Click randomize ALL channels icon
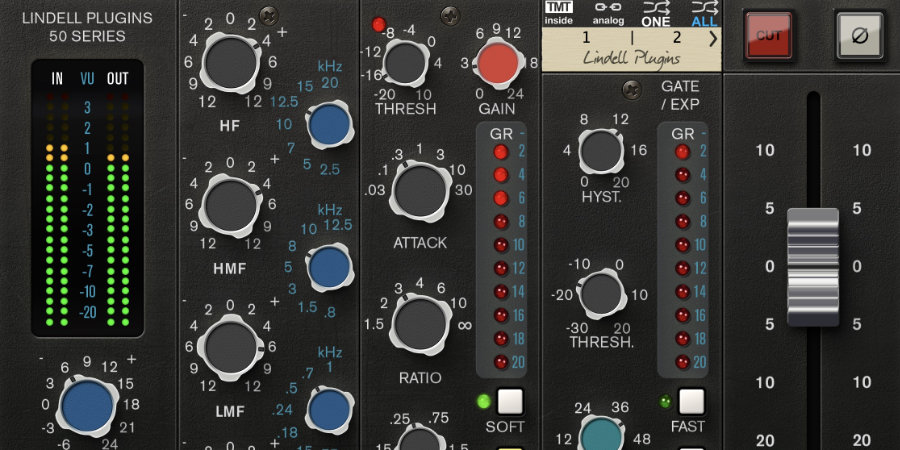This screenshot has width=900, height=450. [x=704, y=13]
